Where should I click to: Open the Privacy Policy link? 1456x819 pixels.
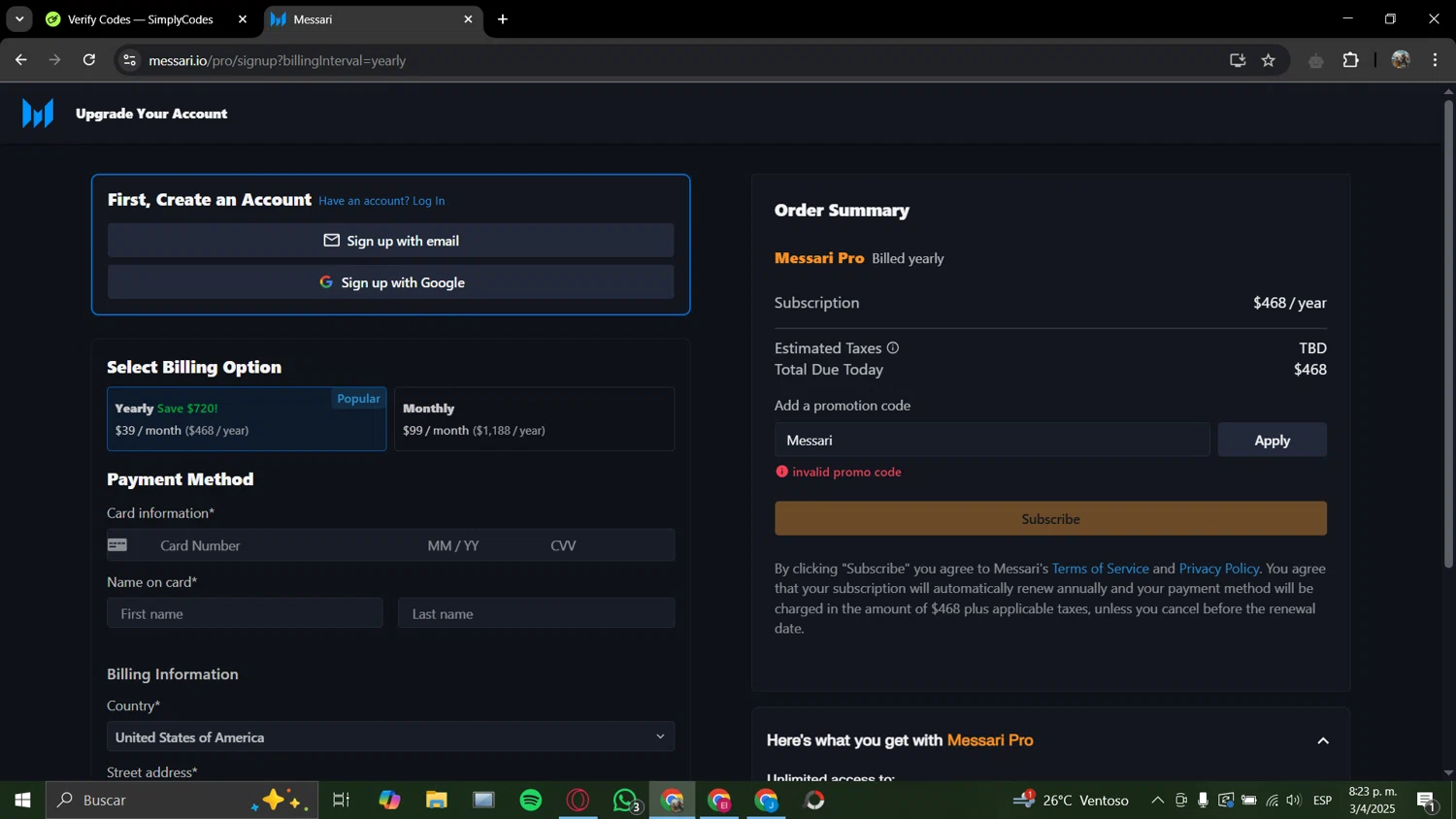coord(1219,569)
